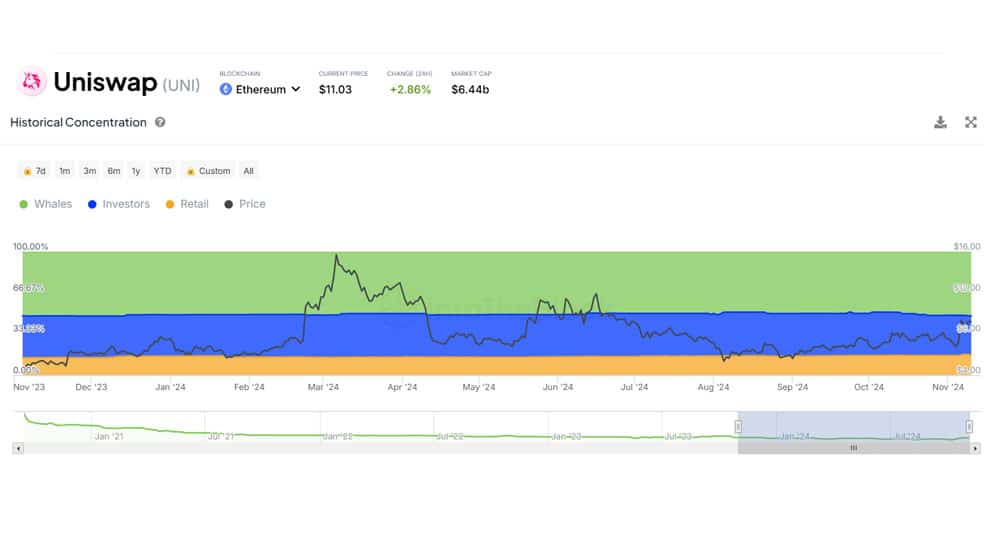The image size is (984, 554).
Task: Click the +2.86% change value
Action: pos(410,90)
